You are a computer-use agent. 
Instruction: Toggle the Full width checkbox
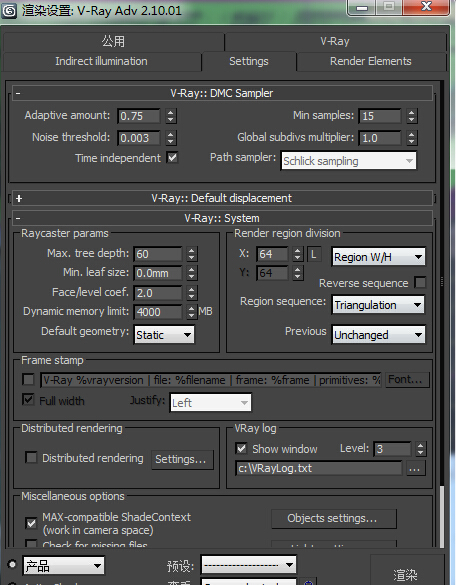(28, 400)
